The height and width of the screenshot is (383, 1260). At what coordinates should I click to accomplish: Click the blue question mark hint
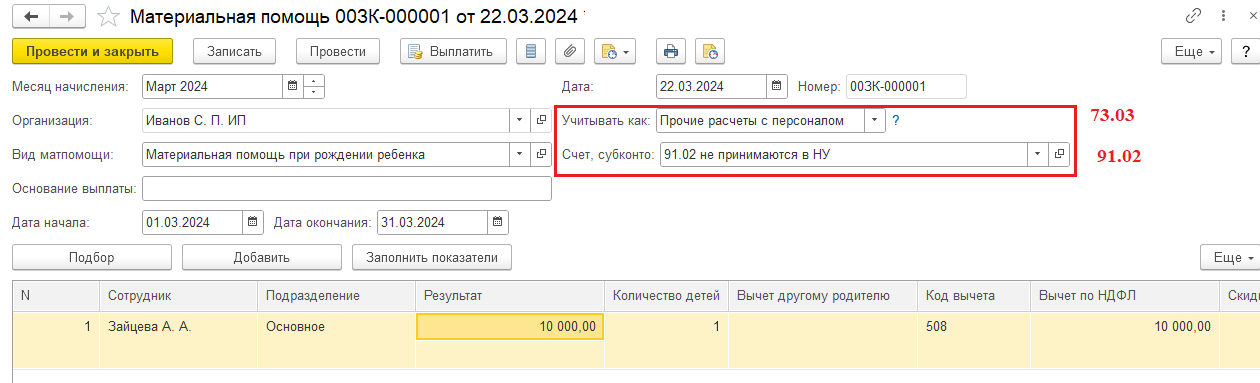point(896,121)
